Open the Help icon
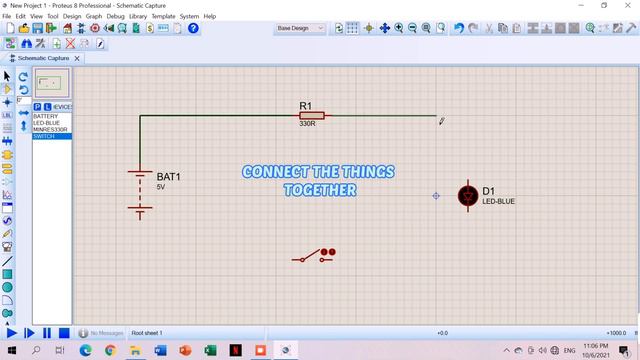Viewport: 640px width, 360px height. coord(193,28)
